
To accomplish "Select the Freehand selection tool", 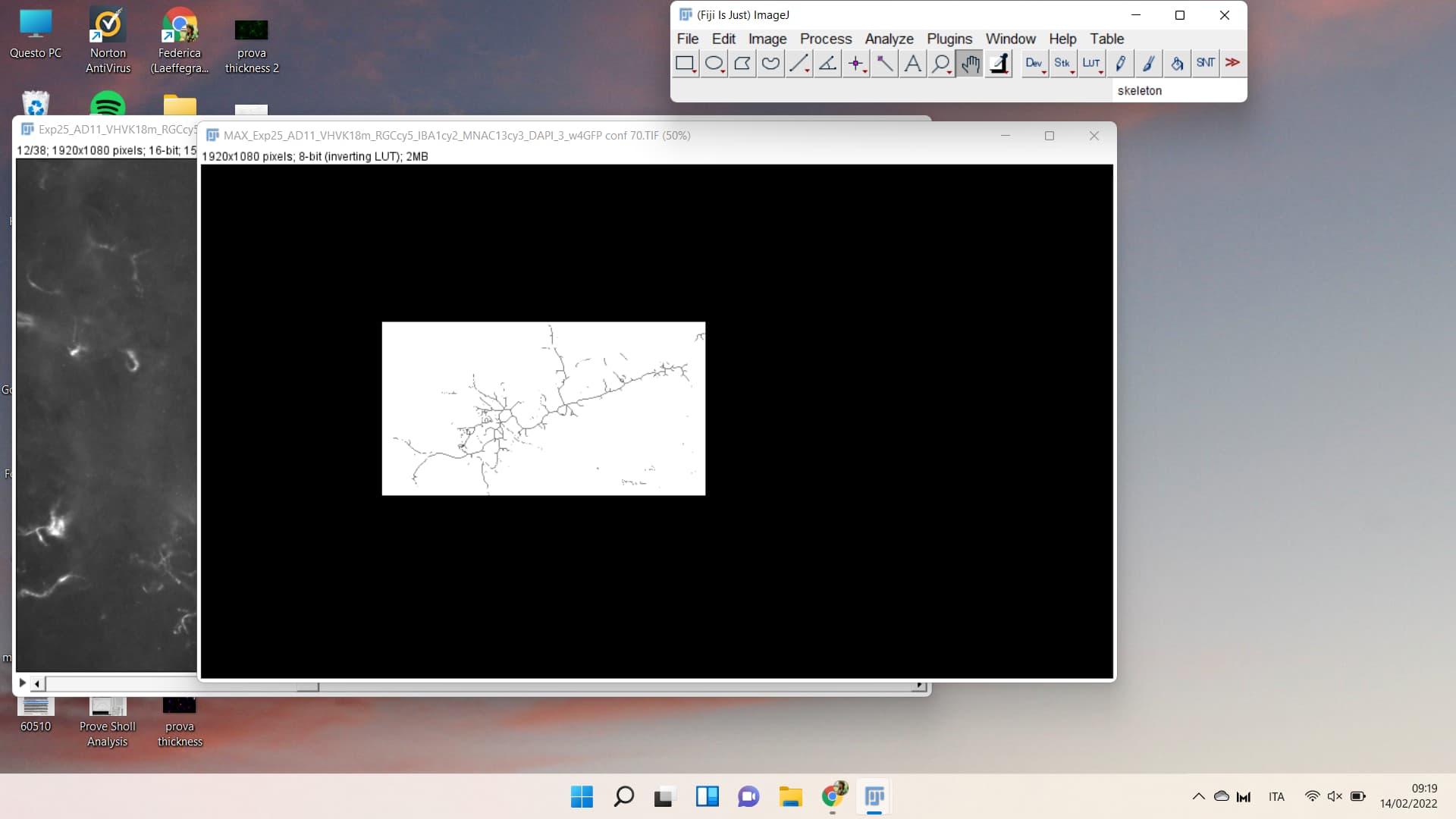I will click(770, 64).
